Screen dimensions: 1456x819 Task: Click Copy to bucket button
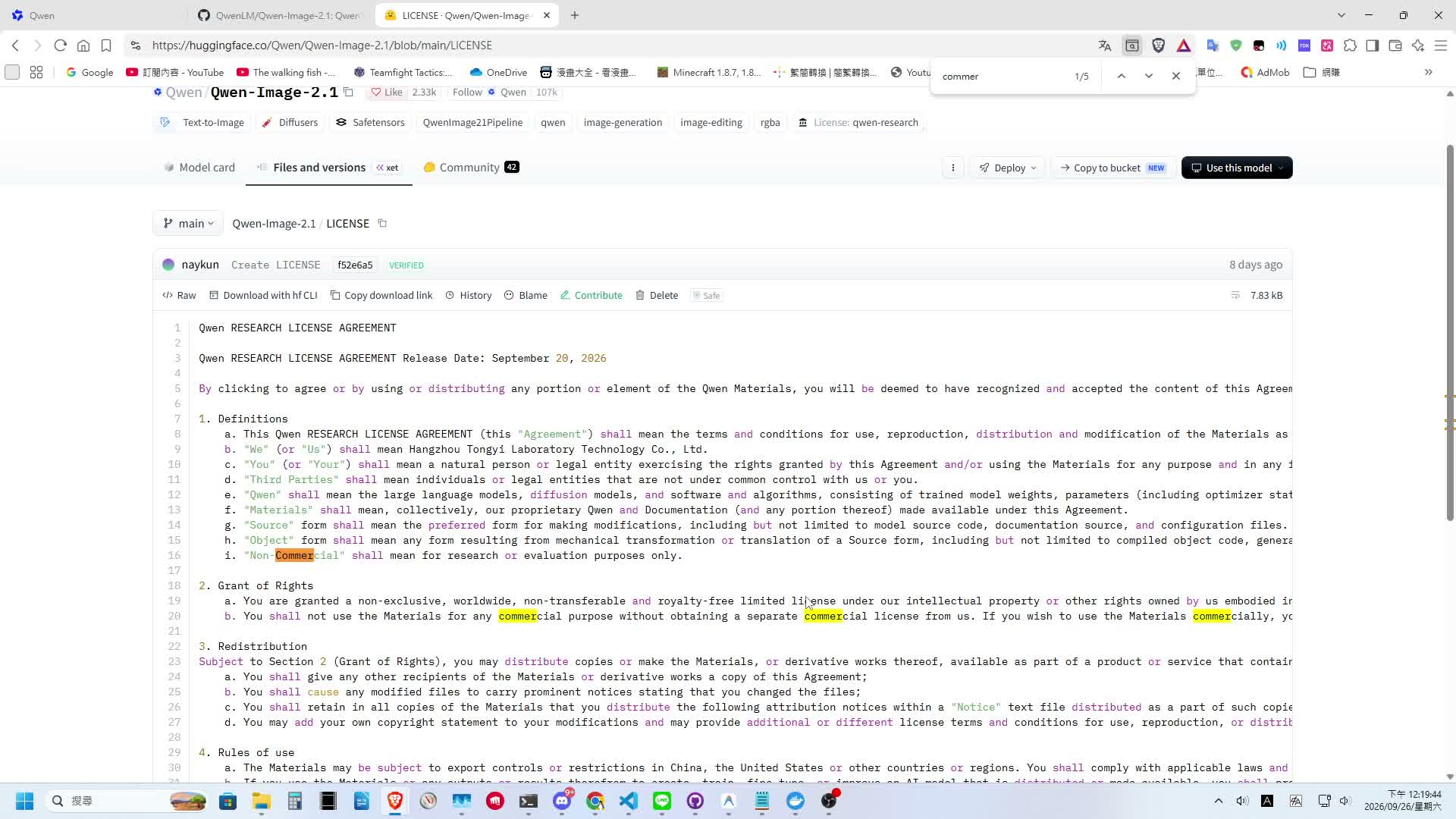[1112, 168]
